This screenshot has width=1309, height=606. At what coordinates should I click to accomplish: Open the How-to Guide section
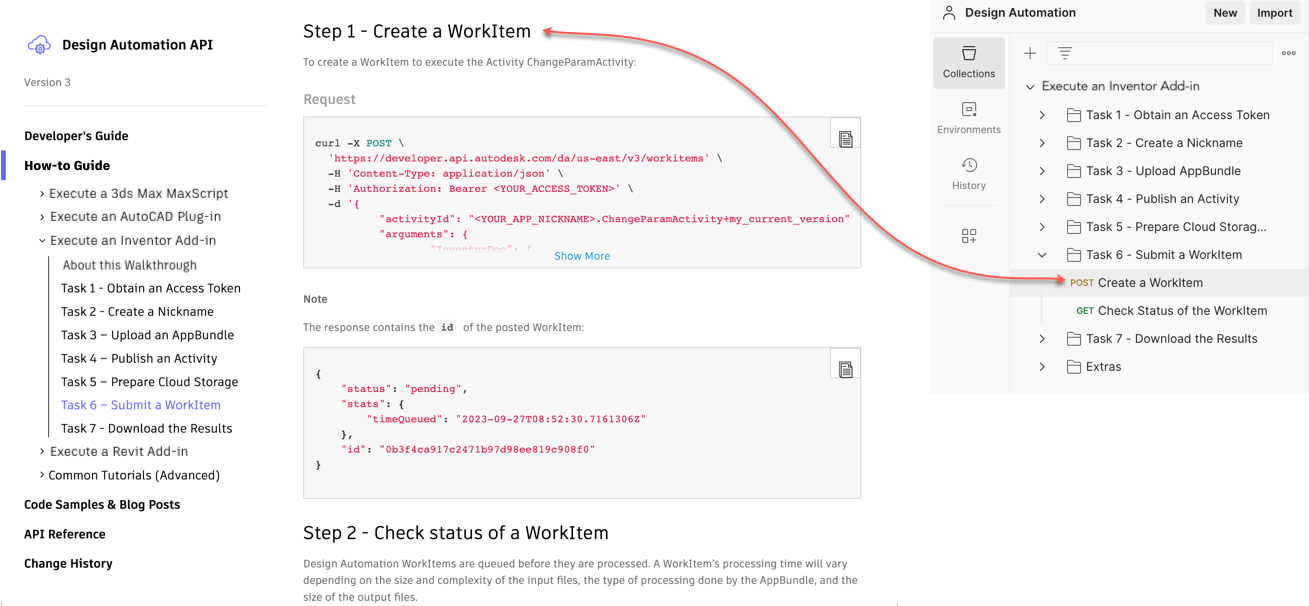[67, 166]
